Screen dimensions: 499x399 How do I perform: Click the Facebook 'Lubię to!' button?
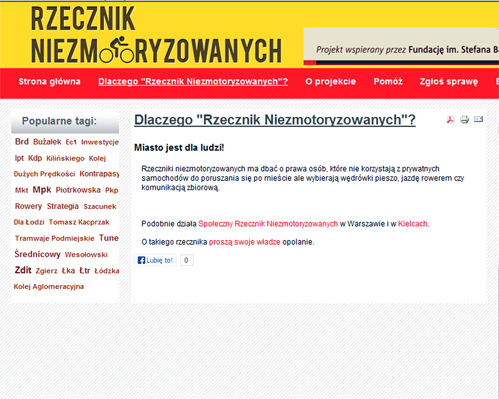[155, 260]
